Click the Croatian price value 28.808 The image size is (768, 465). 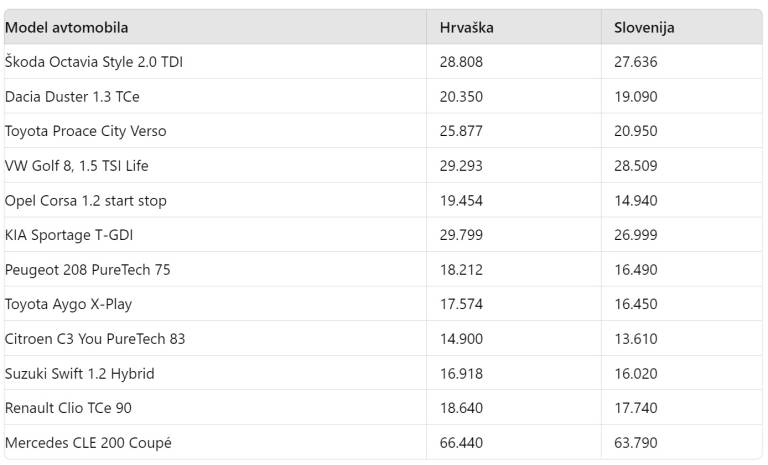tap(461, 62)
